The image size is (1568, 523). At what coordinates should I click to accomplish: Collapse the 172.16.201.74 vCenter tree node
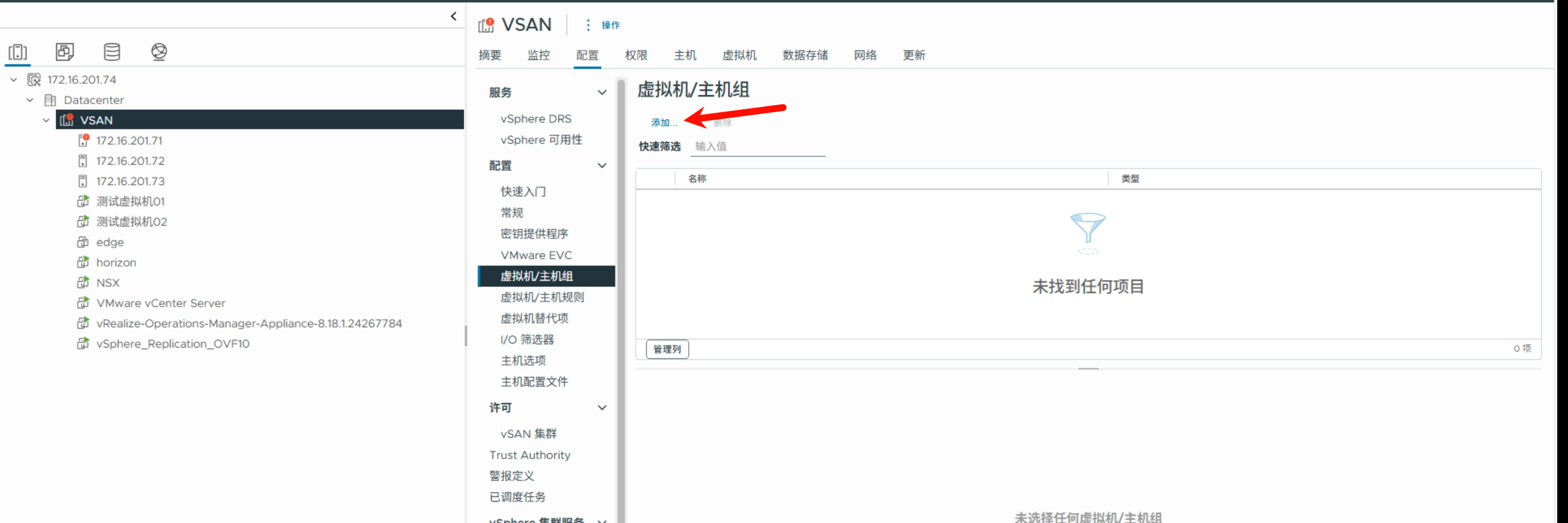[x=14, y=80]
